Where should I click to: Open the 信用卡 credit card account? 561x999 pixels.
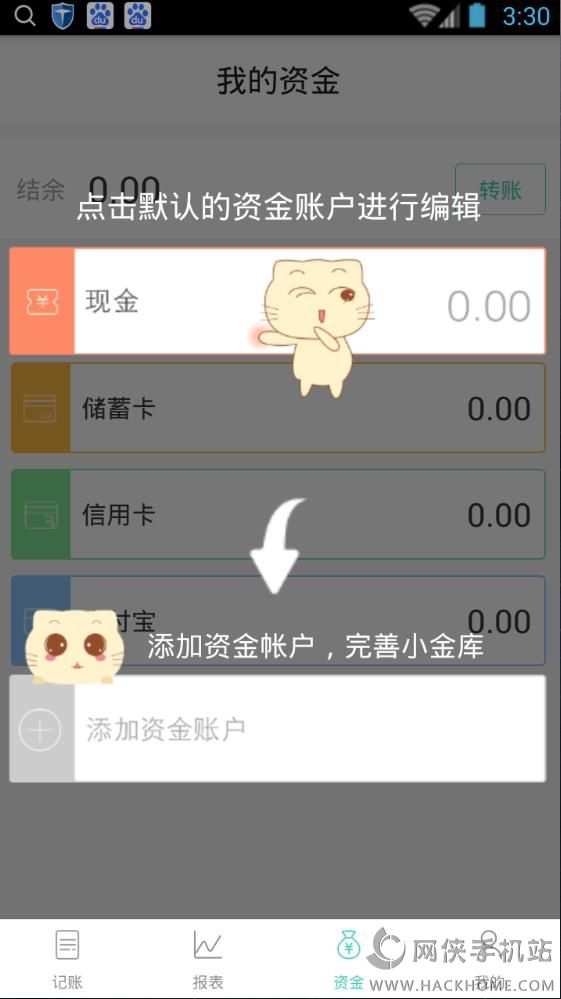[x=278, y=515]
